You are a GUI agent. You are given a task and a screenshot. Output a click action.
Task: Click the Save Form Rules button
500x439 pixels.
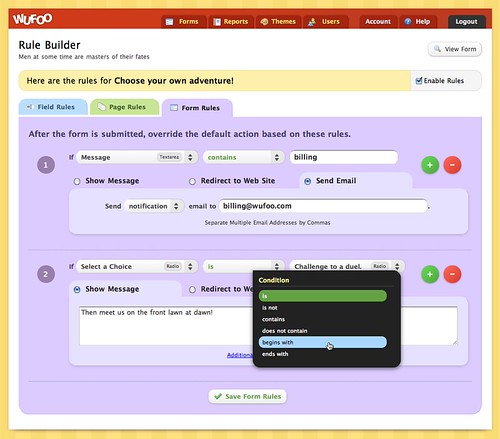pyautogui.click(x=248, y=396)
